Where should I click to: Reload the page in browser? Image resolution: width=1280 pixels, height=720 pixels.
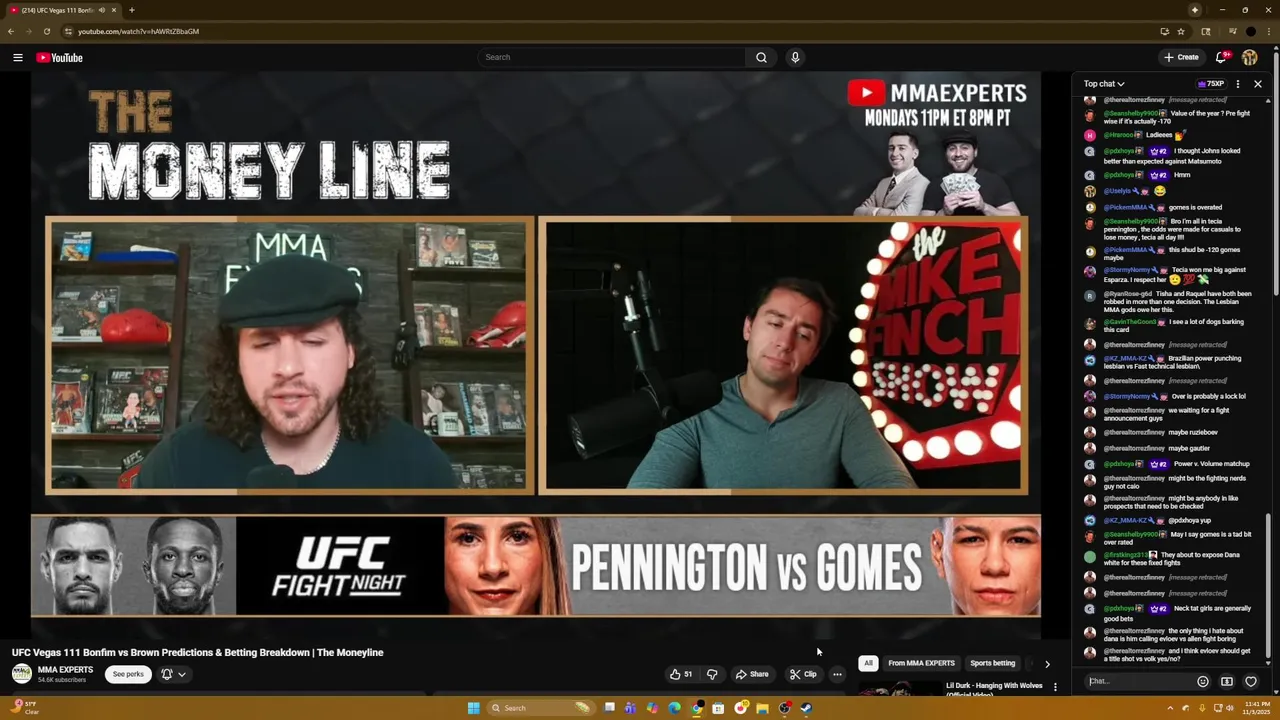point(47,31)
